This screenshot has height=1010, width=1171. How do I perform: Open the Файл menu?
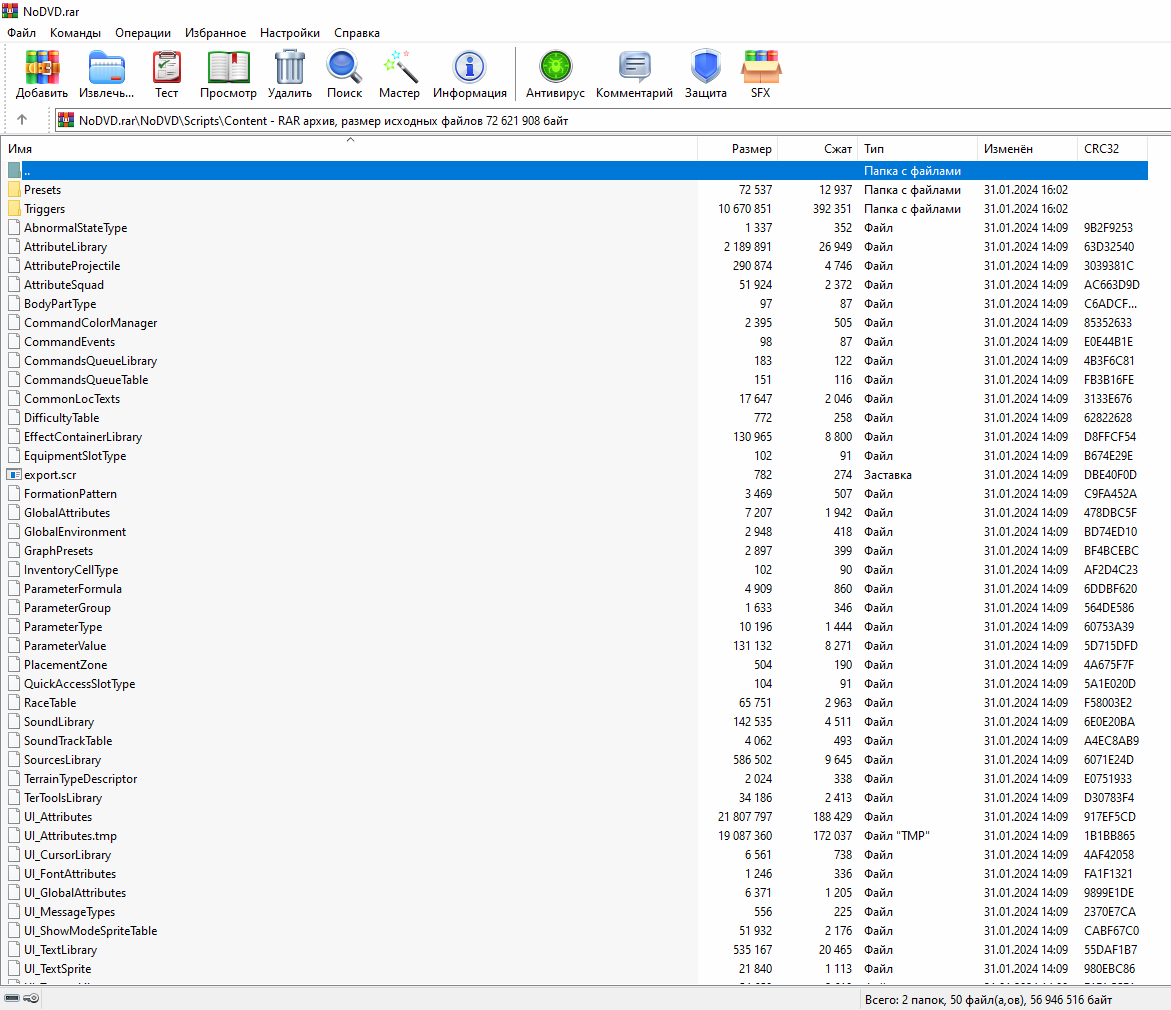tap(22, 33)
